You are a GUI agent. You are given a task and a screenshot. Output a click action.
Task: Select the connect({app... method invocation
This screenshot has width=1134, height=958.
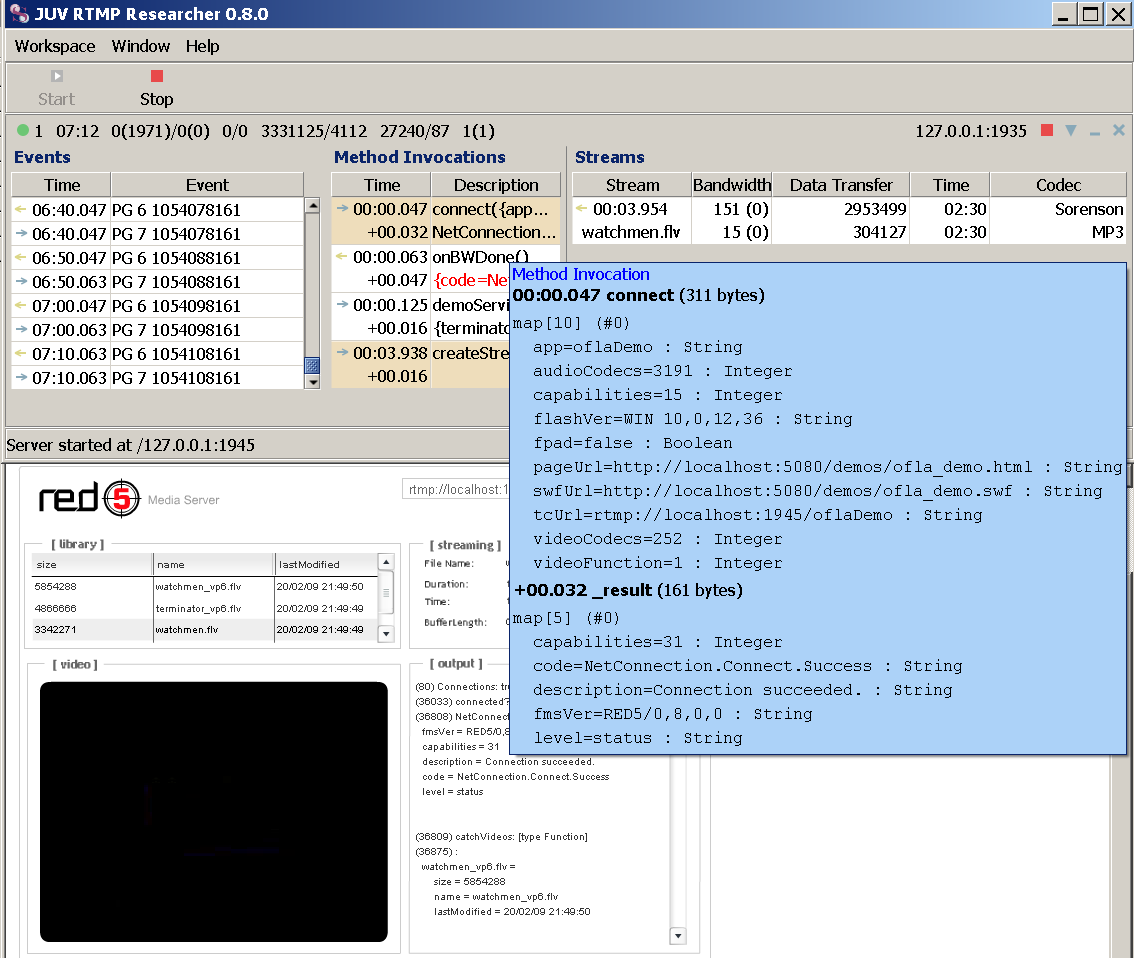point(446,210)
